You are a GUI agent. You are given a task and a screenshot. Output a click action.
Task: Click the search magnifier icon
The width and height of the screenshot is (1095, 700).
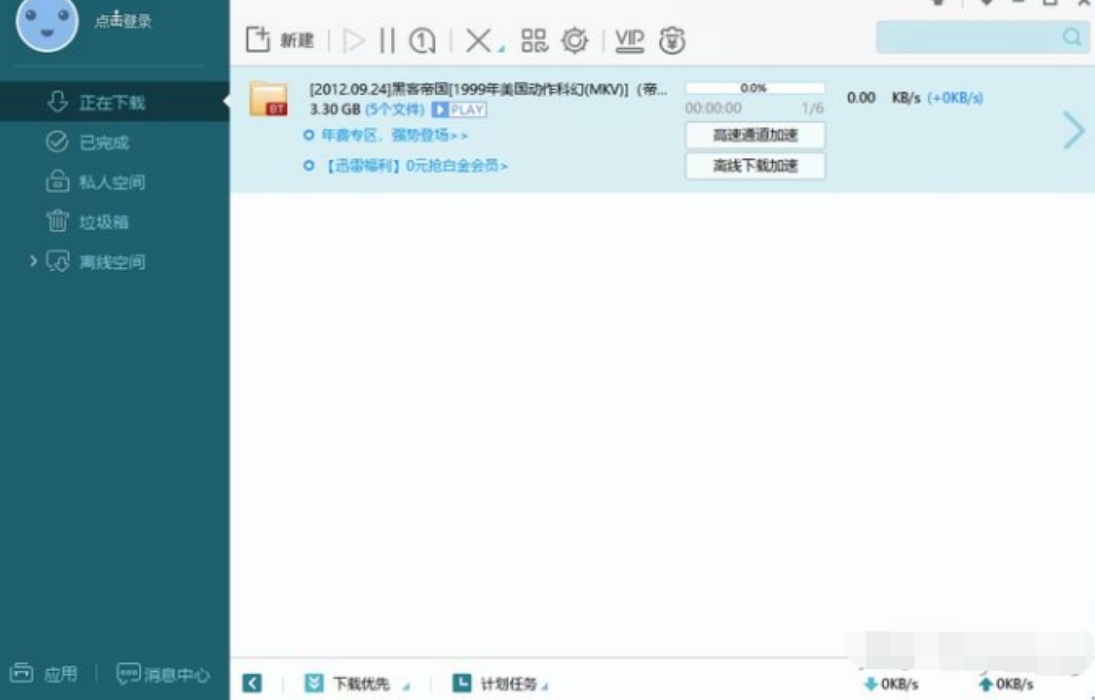[x=1072, y=36]
